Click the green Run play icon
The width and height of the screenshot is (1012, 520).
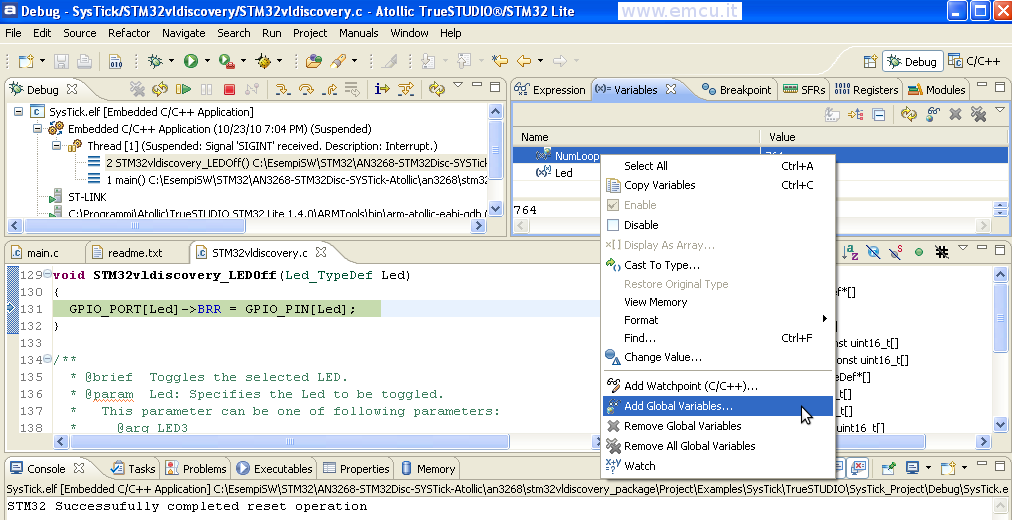pos(190,61)
